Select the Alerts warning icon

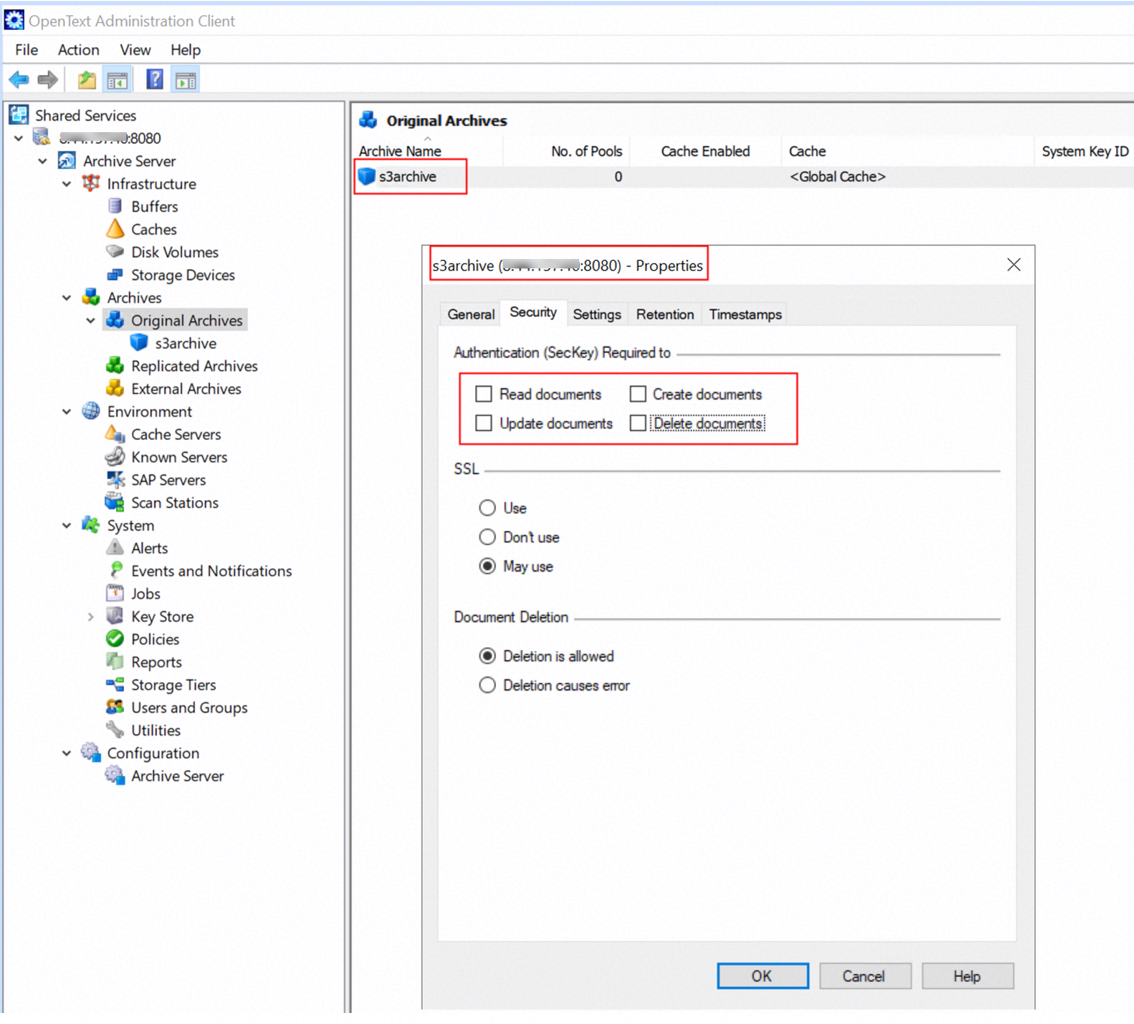[x=114, y=547]
